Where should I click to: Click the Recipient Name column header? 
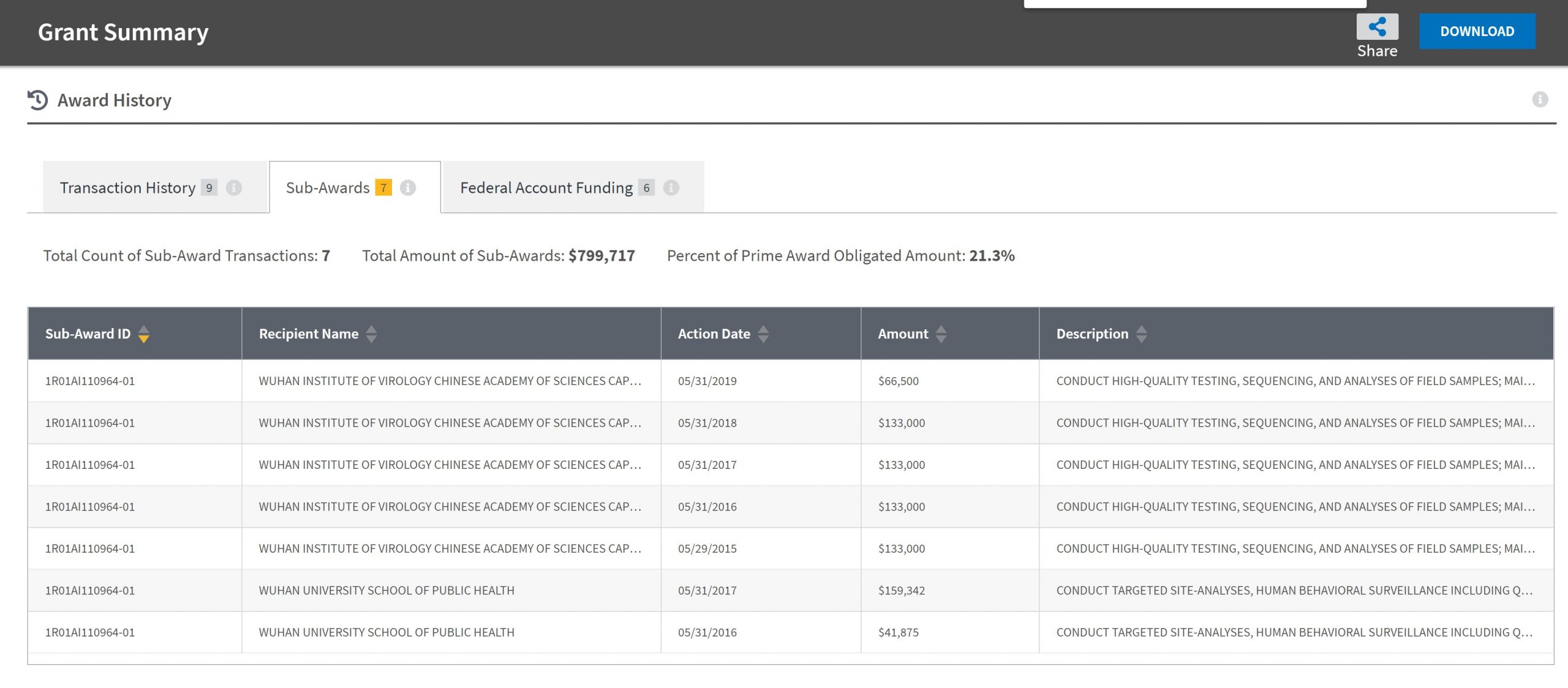[x=451, y=334]
